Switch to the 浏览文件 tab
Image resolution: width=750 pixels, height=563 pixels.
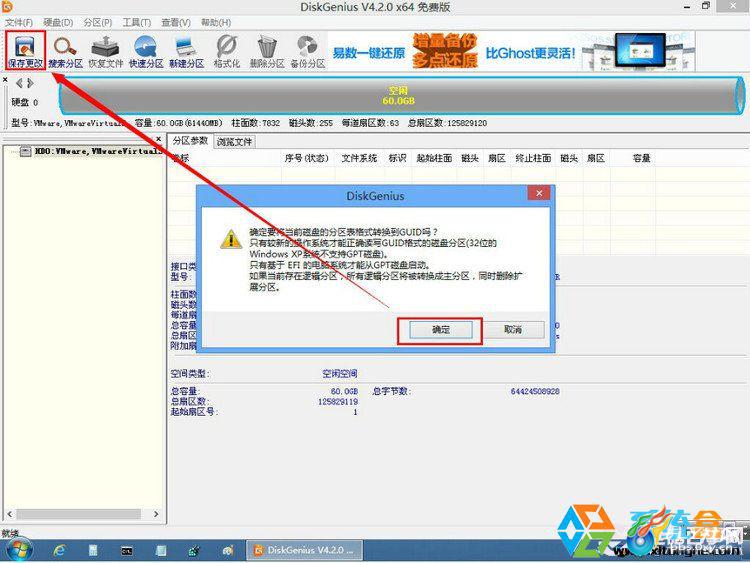pyautogui.click(x=234, y=142)
